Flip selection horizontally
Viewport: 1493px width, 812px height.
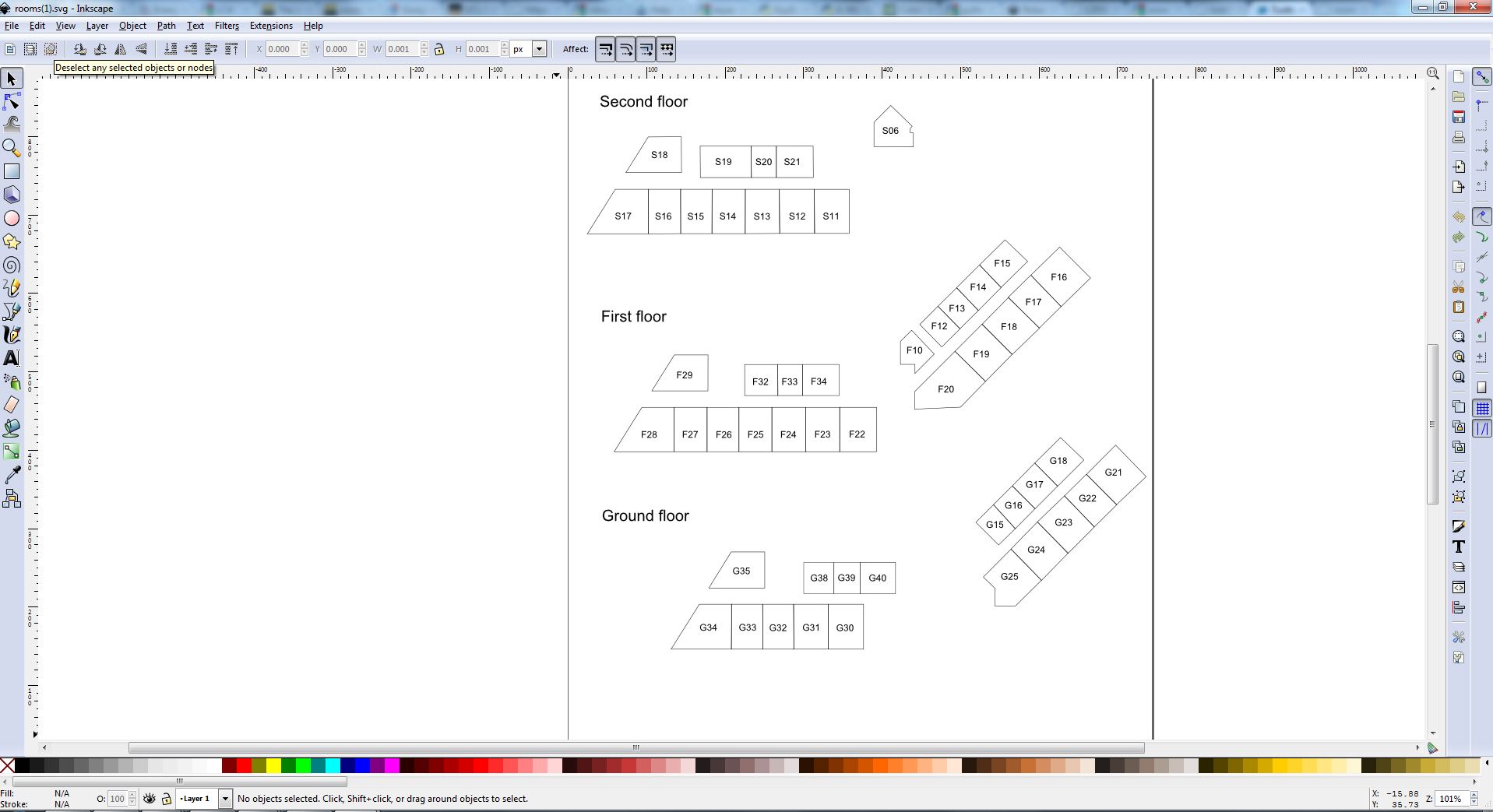[121, 49]
